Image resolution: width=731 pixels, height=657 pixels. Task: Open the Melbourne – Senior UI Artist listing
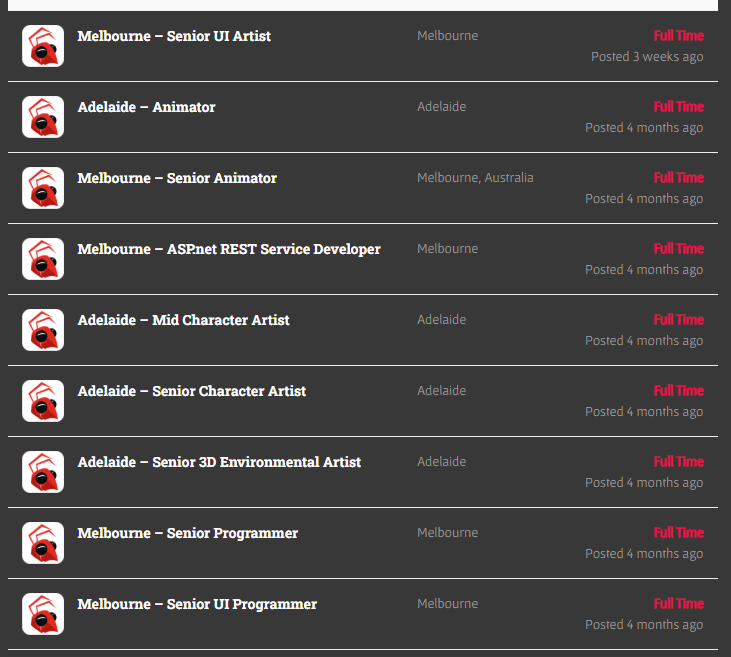[174, 36]
